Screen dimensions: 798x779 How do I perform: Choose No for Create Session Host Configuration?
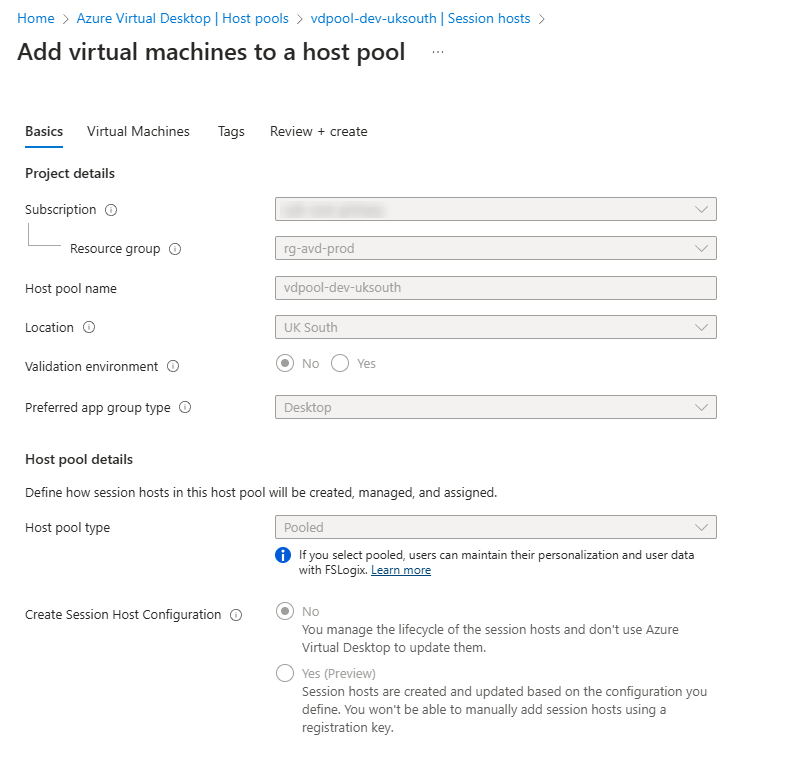pos(285,611)
